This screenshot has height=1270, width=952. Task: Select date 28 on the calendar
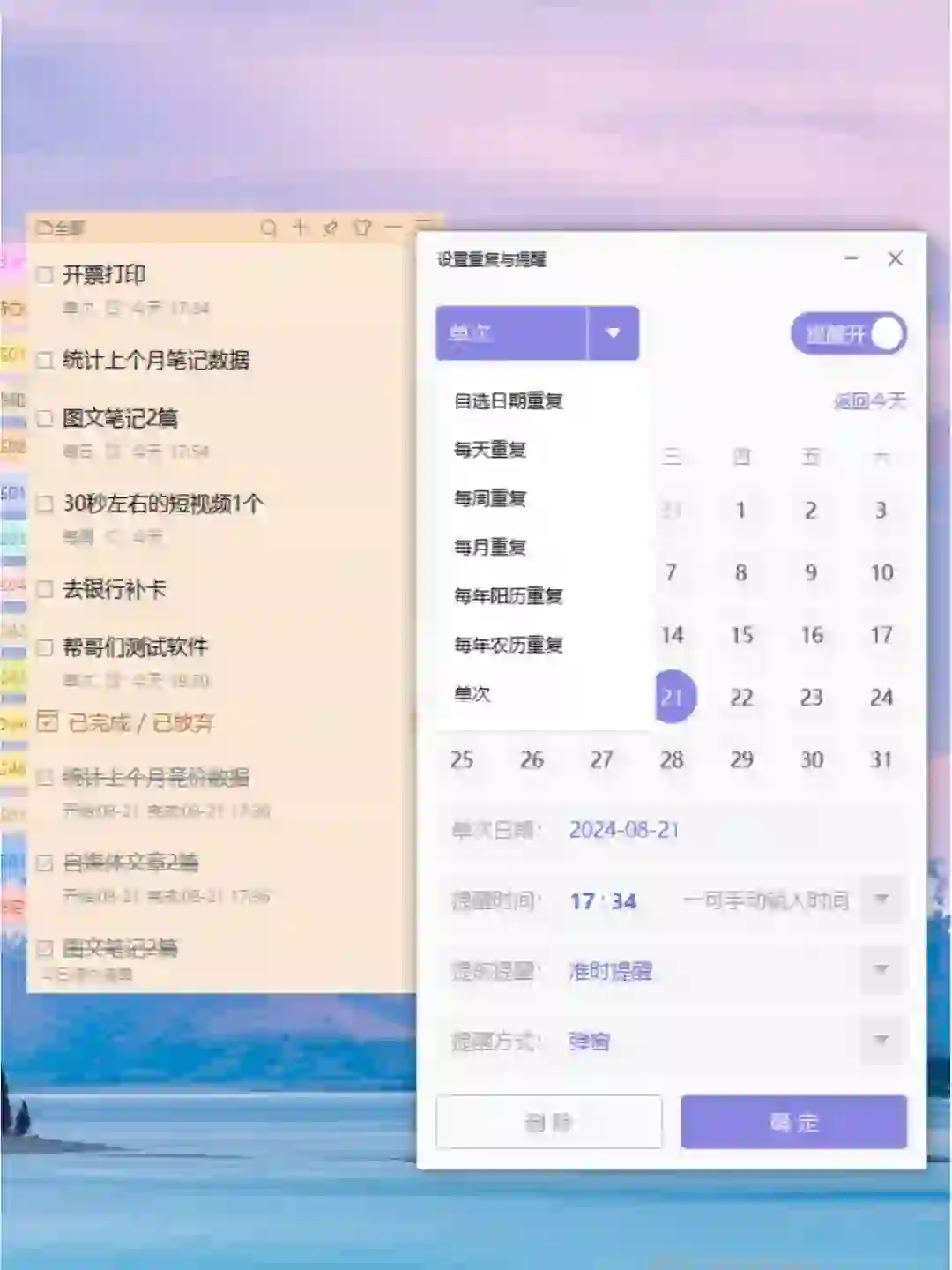(673, 759)
